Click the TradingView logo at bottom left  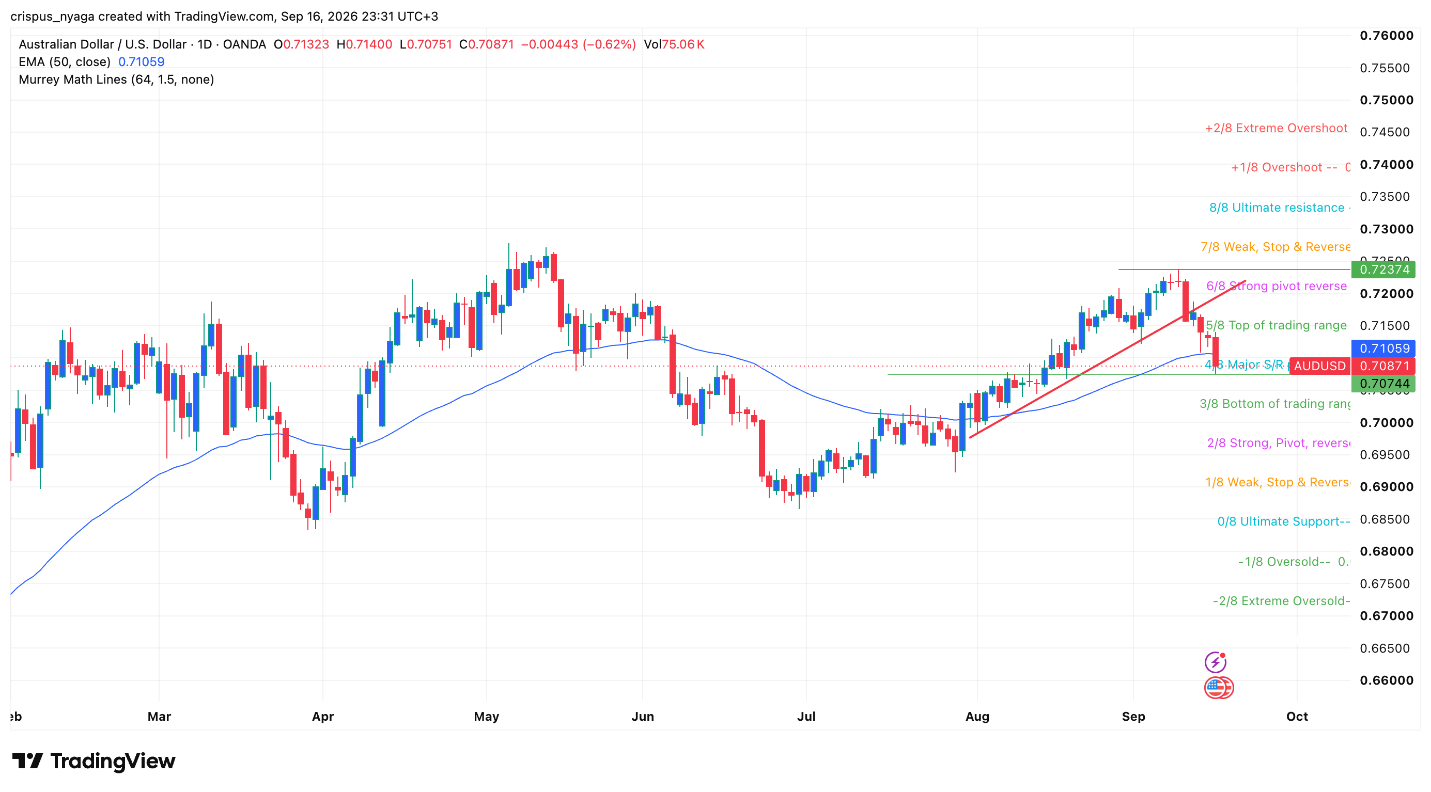pyautogui.click(x=94, y=761)
